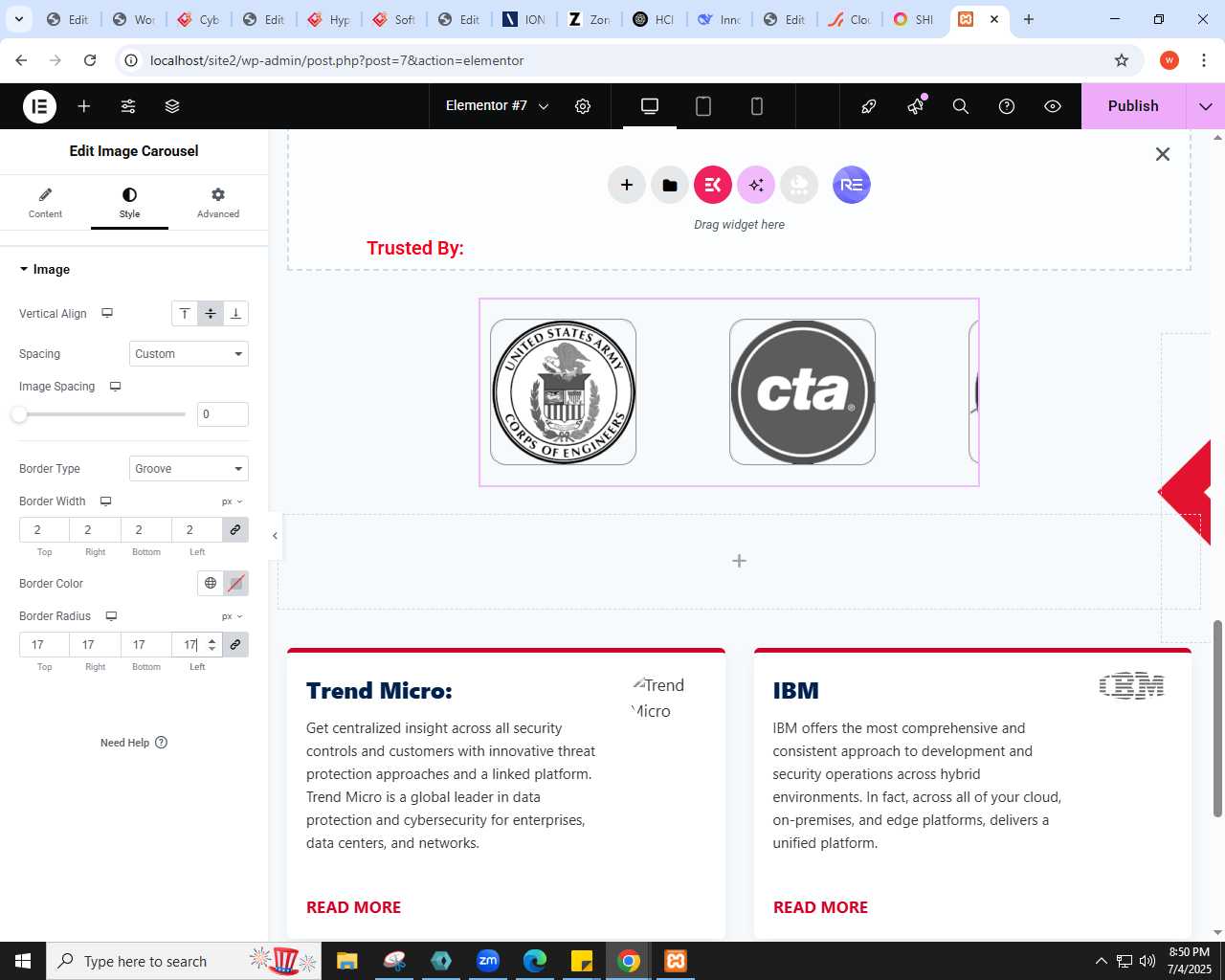Open the Structure layers icon
The width and height of the screenshot is (1225, 980).
coord(172,106)
